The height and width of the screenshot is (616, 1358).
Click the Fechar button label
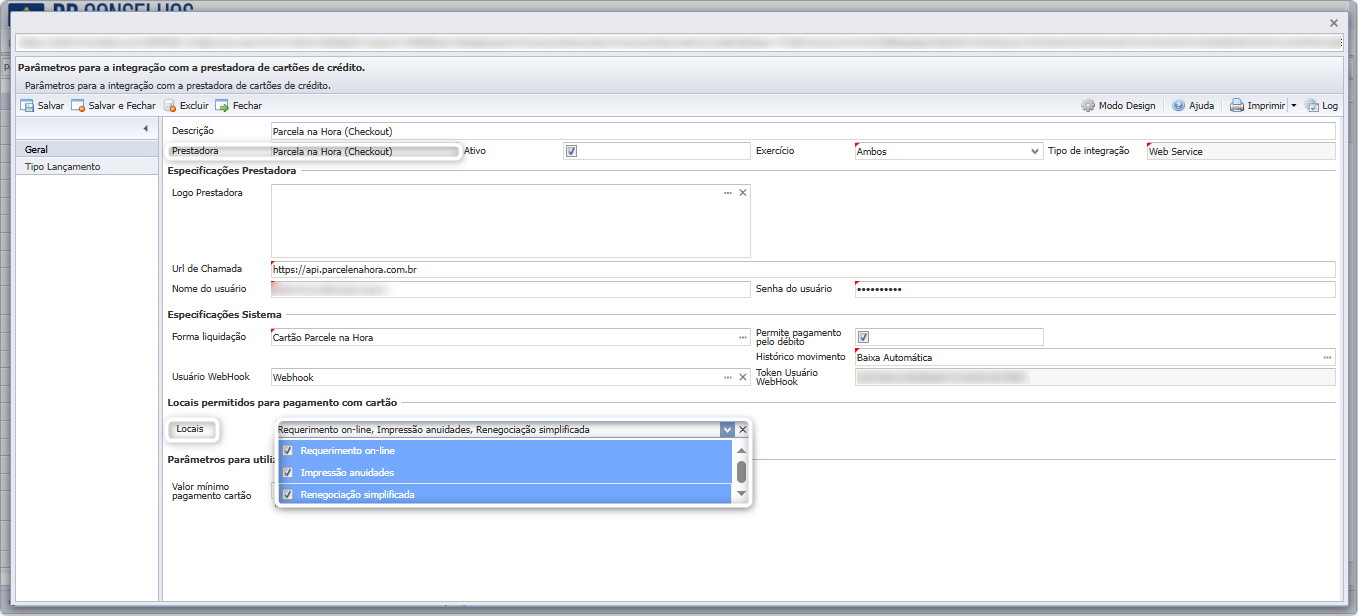pyautogui.click(x=247, y=105)
